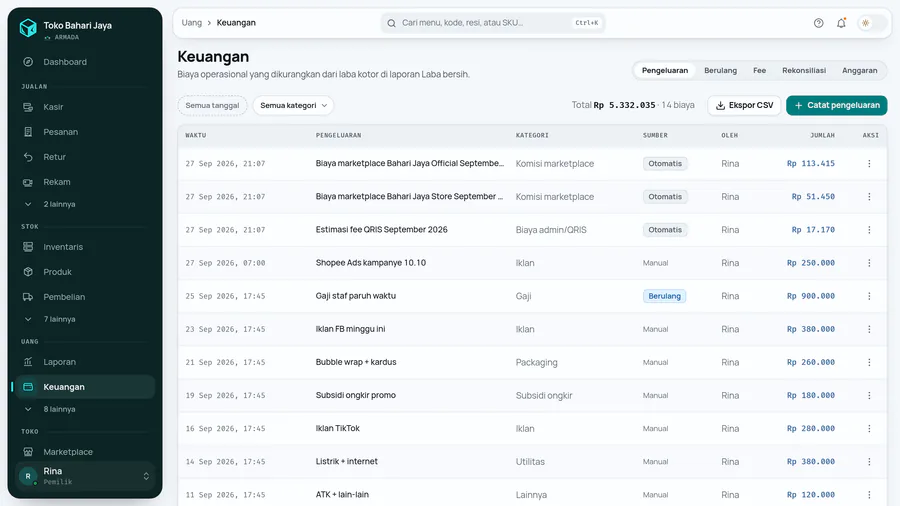Click 'Biaya admin/QRIS' category cell
900x506 pixels.
click(x=551, y=229)
